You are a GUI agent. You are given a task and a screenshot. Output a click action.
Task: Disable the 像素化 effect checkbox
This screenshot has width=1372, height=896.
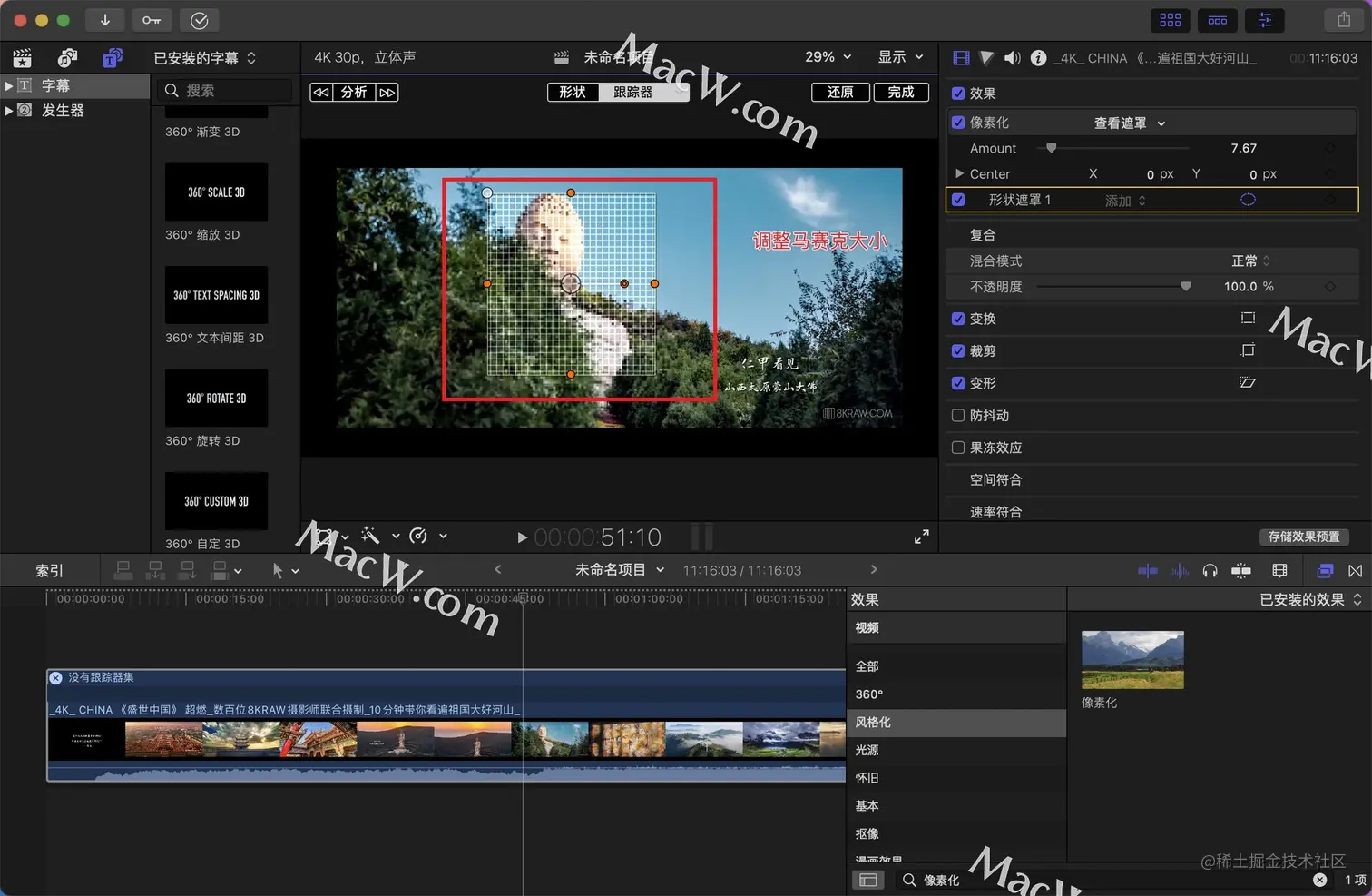tap(958, 122)
